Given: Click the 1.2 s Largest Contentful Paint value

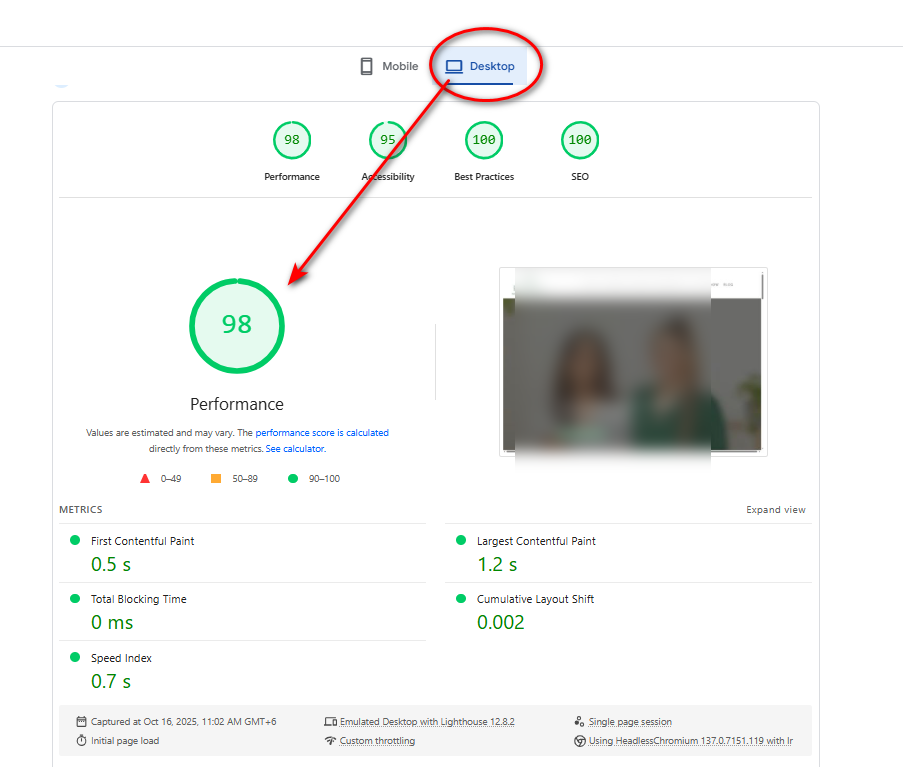Looking at the screenshot, I should [497, 564].
